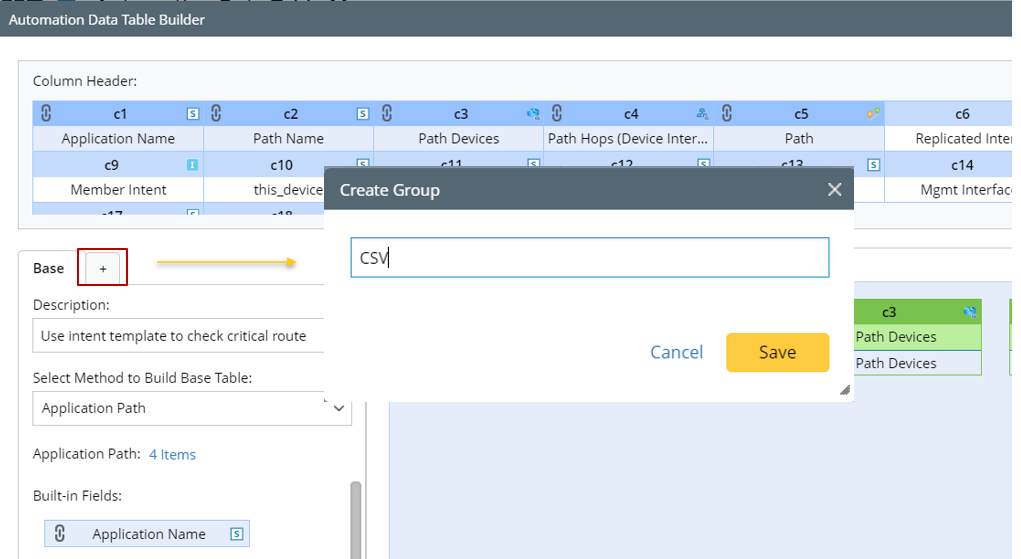This screenshot has width=1021, height=559.
Task: Select the Member Intent column cell
Action: coord(118,189)
